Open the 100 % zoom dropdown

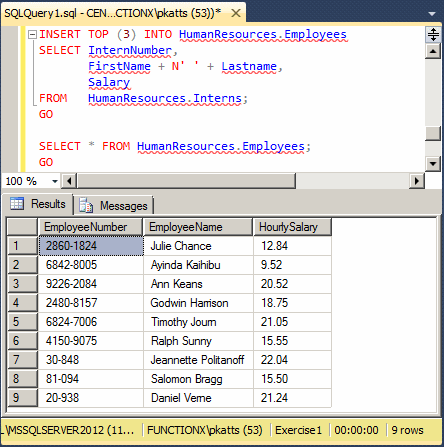tap(55, 182)
